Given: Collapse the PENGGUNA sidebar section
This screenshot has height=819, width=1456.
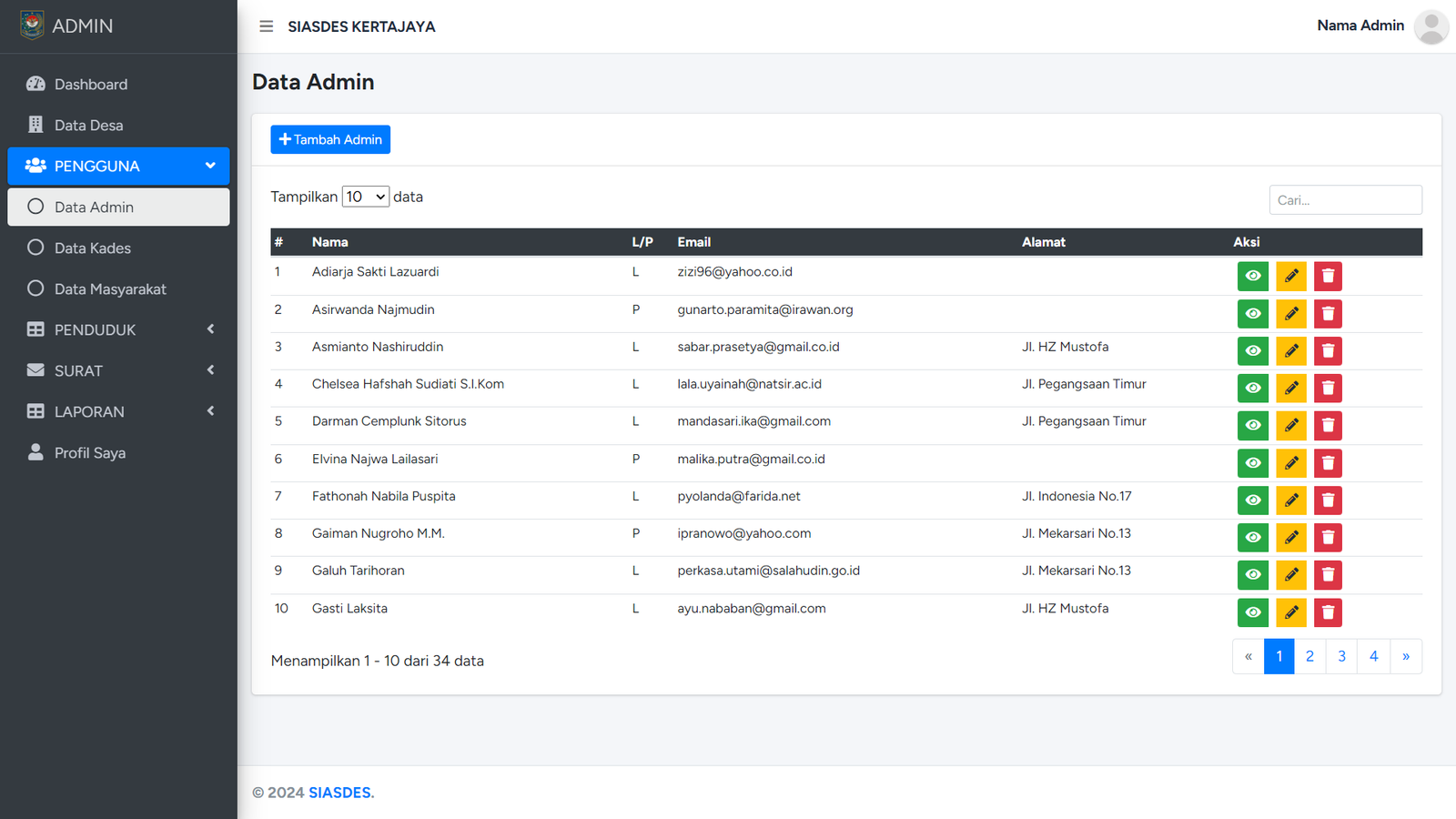Looking at the screenshot, I should pyautogui.click(x=118, y=166).
